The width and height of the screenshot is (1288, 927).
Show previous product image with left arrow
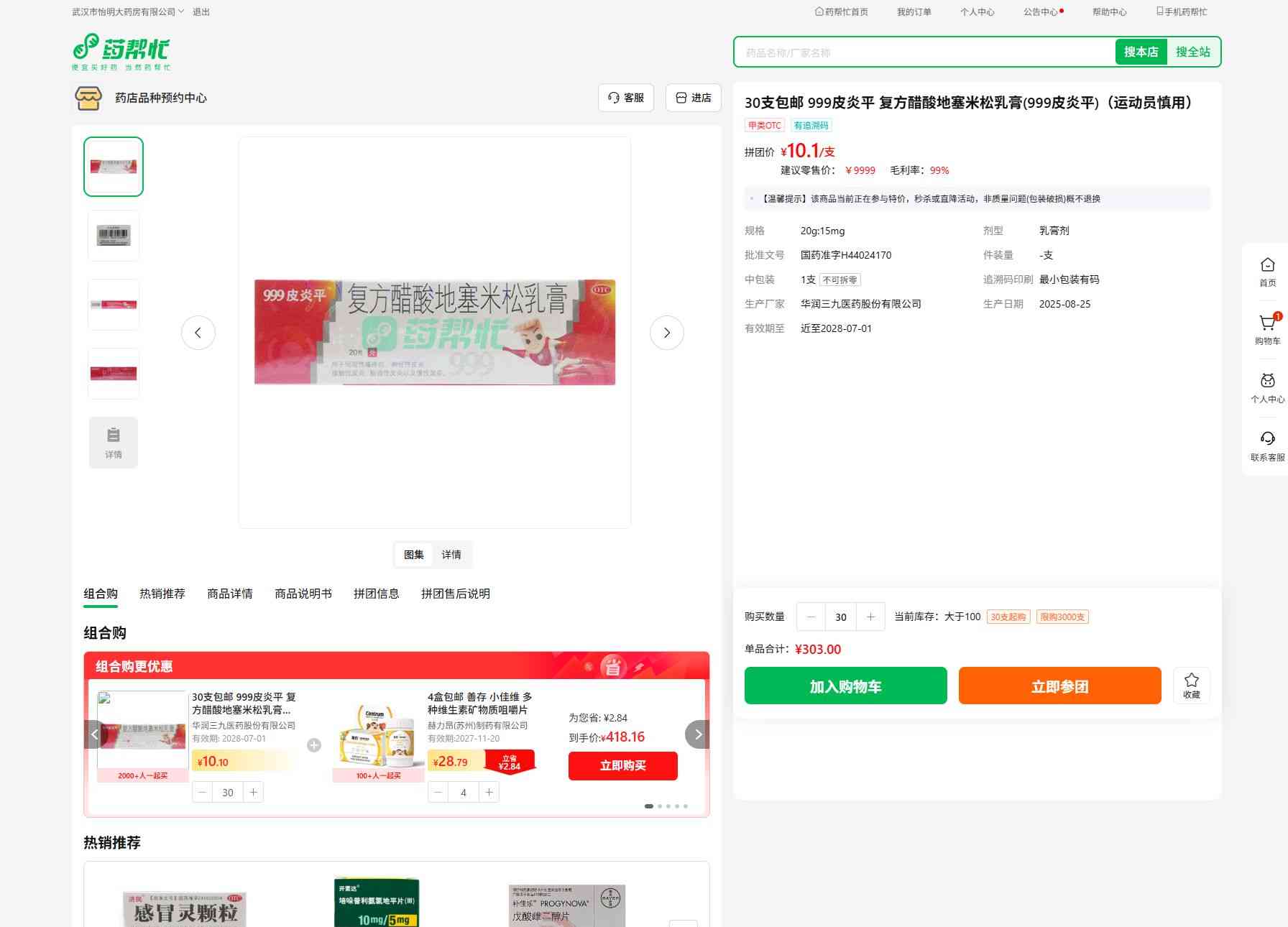pos(198,333)
